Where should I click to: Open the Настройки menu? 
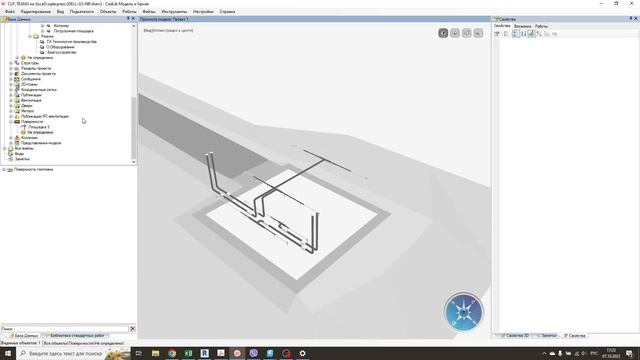pyautogui.click(x=203, y=12)
